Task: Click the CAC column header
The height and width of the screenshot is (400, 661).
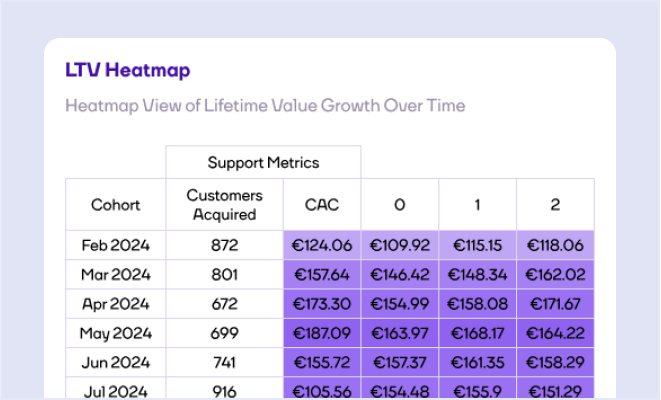Action: [x=322, y=205]
